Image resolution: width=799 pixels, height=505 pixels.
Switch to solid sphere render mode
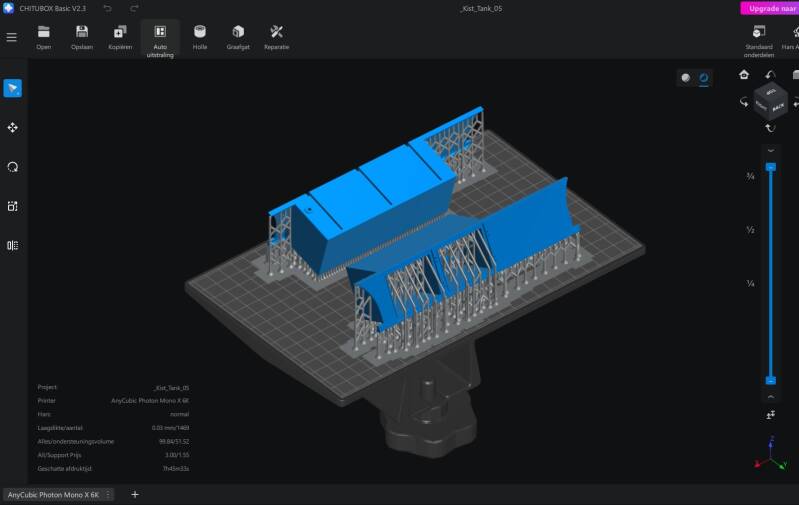(x=686, y=77)
